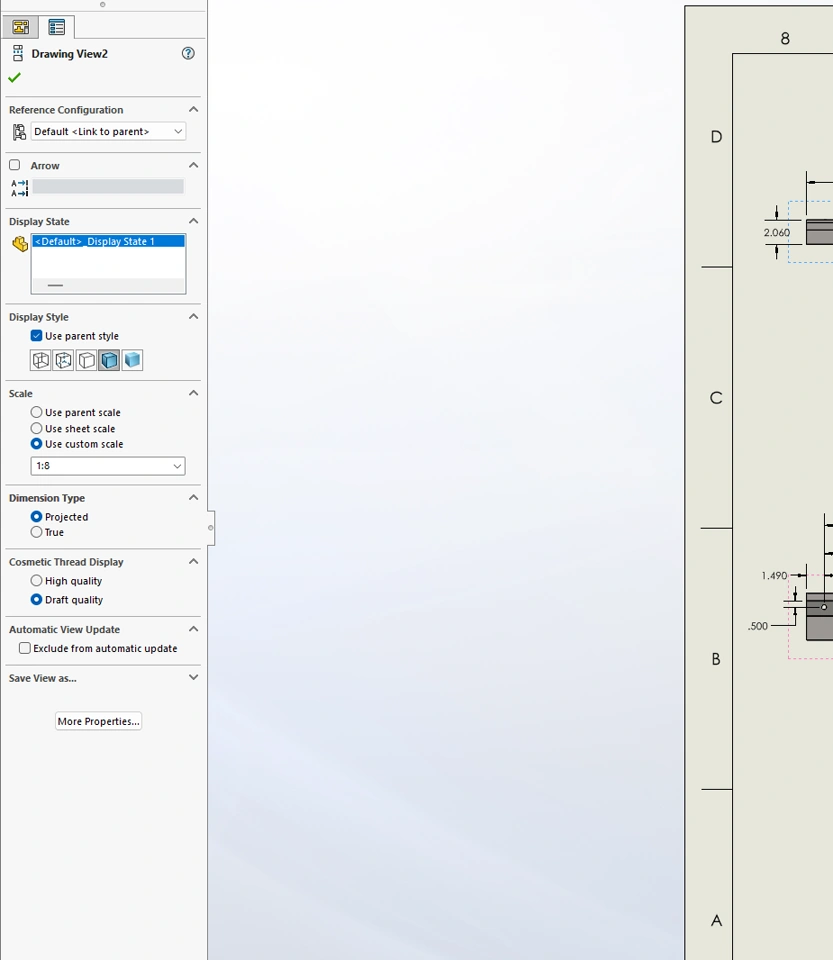Open the PropertyManager tab icon
The image size is (833, 960).
pyautogui.click(x=56, y=27)
